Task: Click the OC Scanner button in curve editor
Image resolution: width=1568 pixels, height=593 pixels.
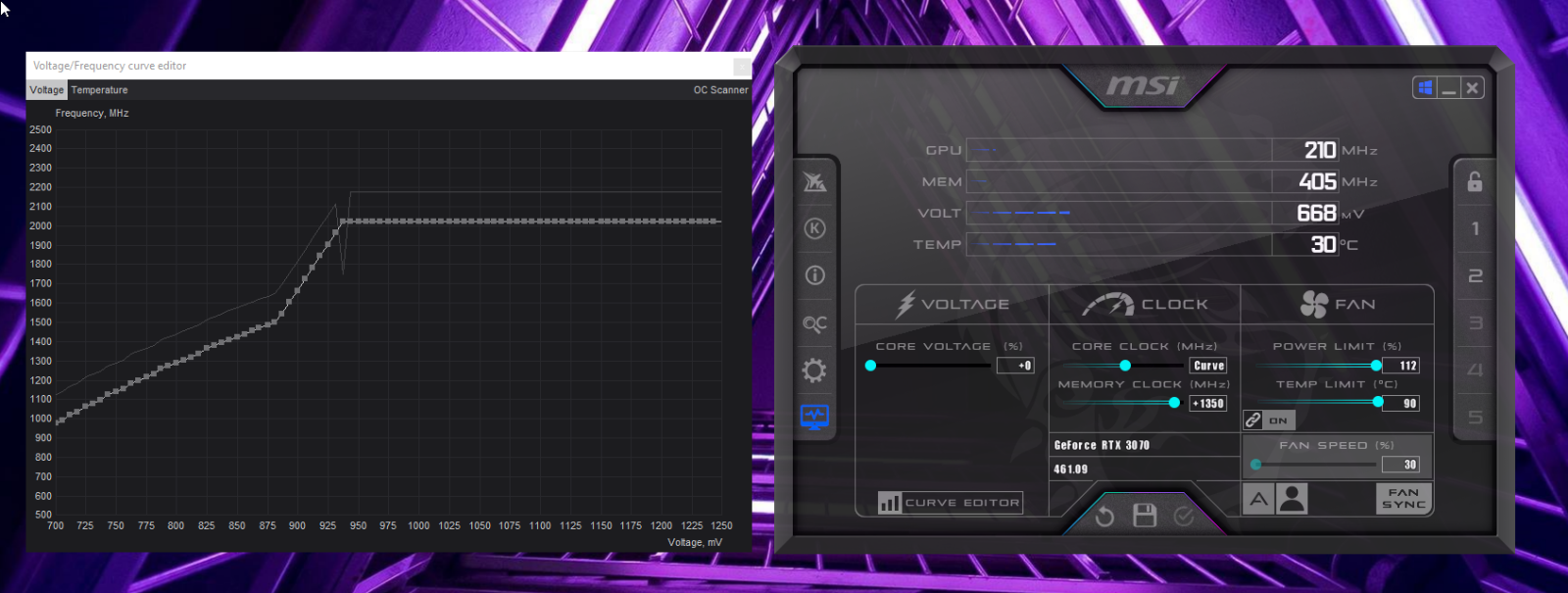Action: 720,90
